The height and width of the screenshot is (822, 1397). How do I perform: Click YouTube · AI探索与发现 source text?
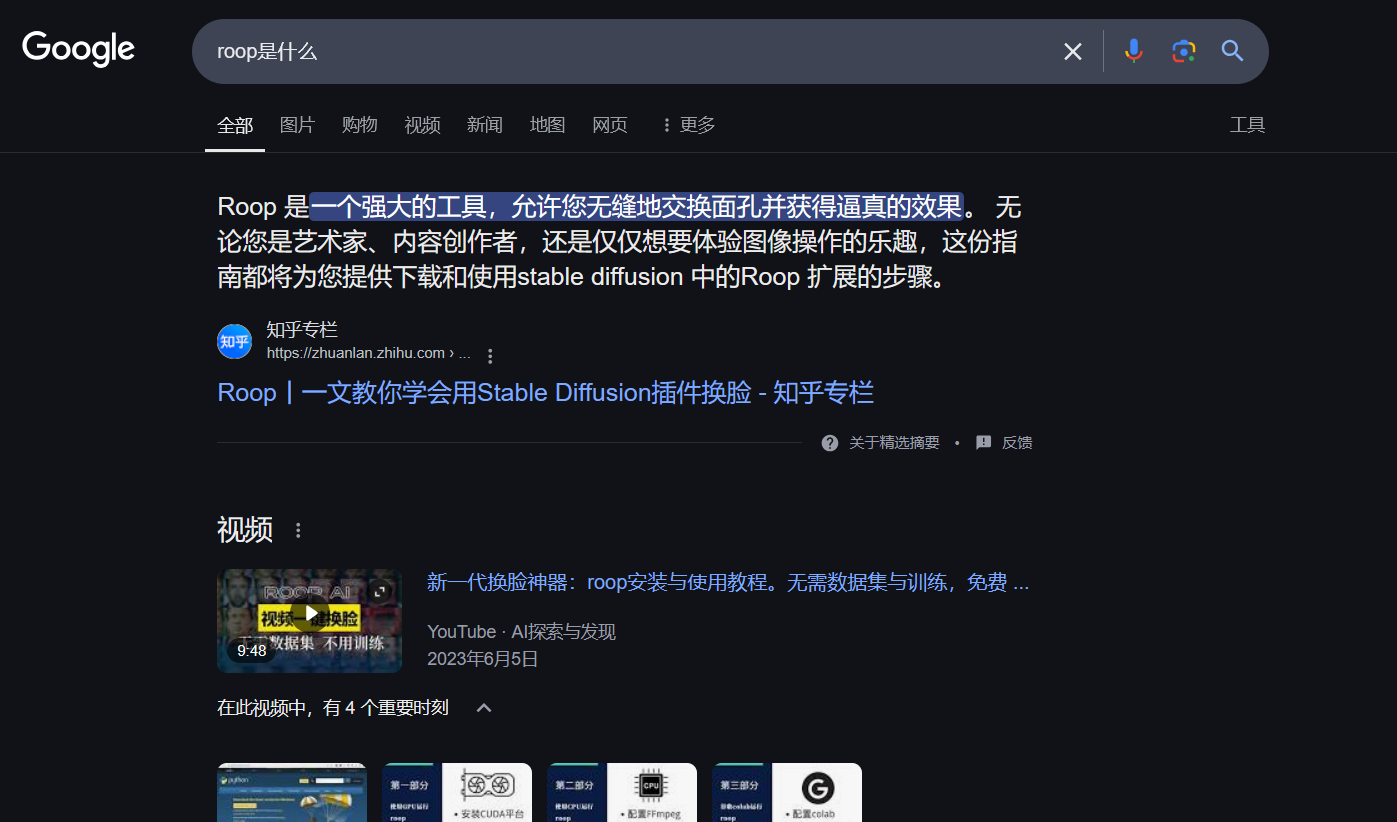coord(521,632)
